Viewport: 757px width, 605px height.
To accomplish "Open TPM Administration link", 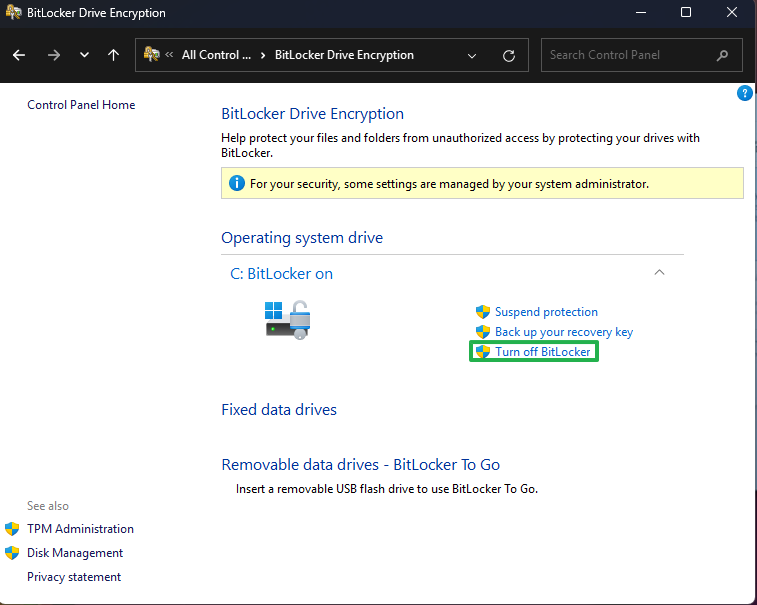I will tap(80, 529).
